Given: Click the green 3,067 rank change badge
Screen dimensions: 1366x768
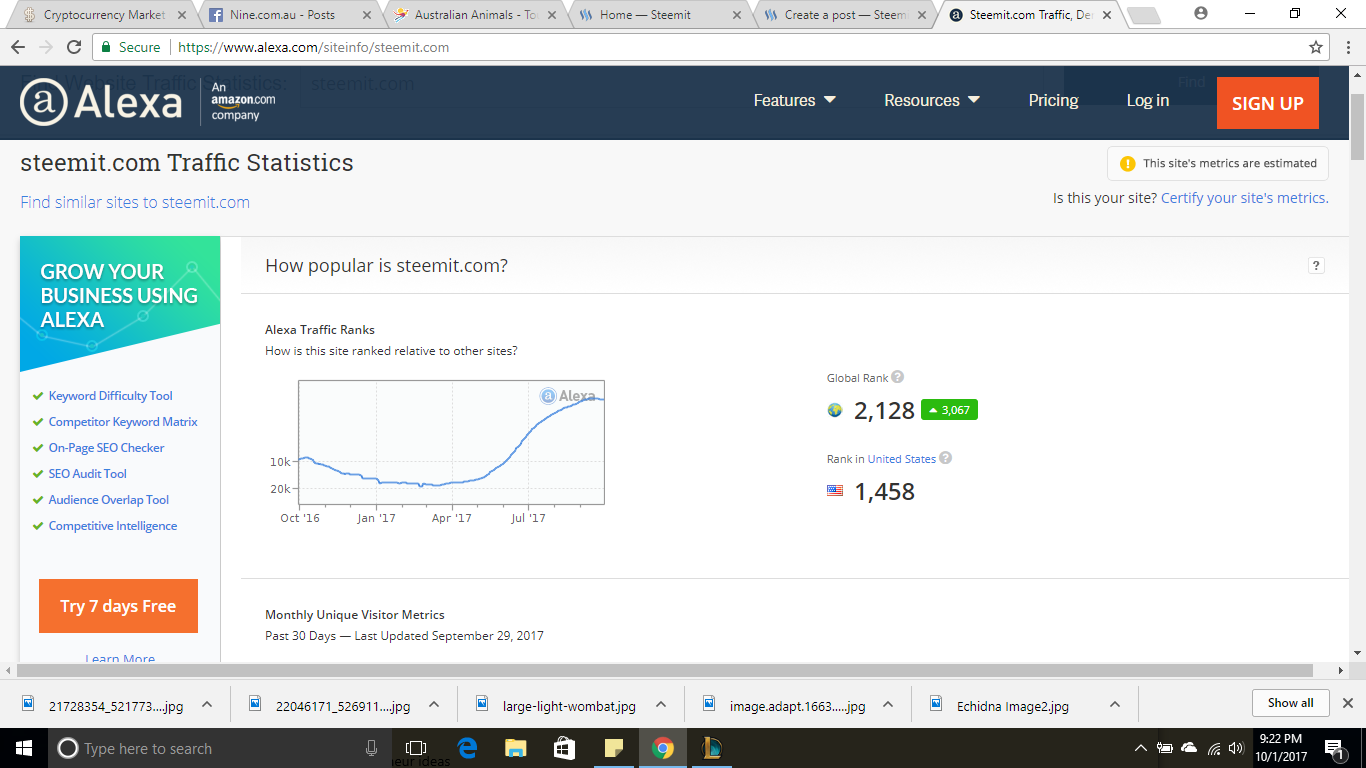Looking at the screenshot, I should [949, 410].
